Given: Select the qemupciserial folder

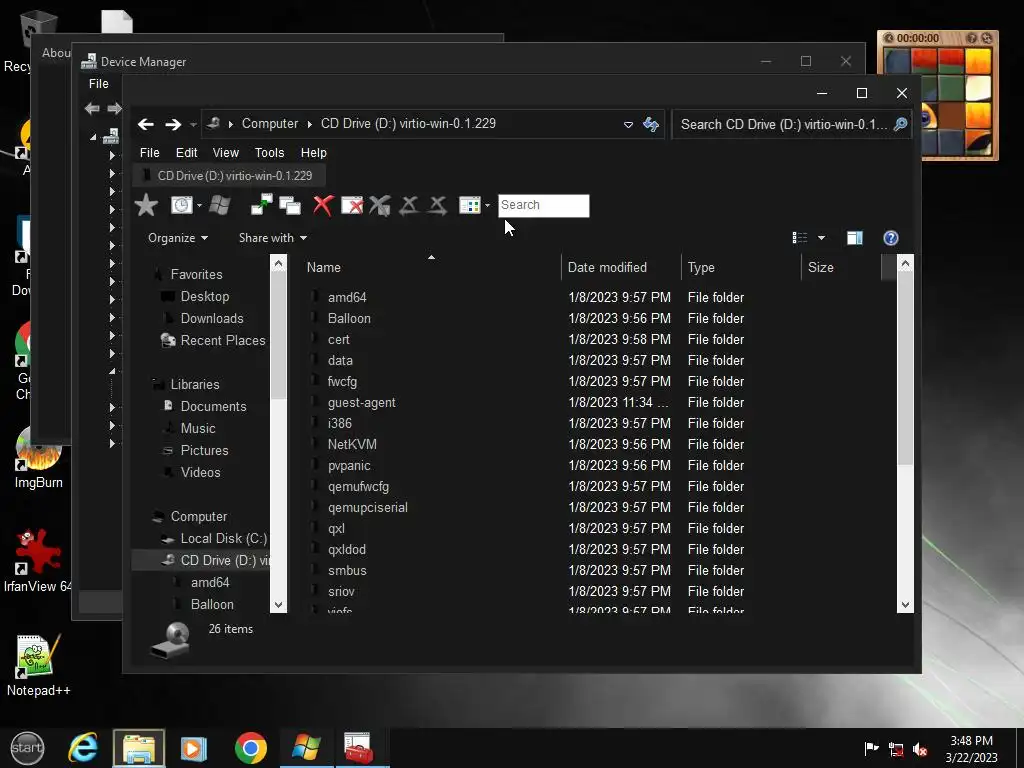Looking at the screenshot, I should coord(368,507).
